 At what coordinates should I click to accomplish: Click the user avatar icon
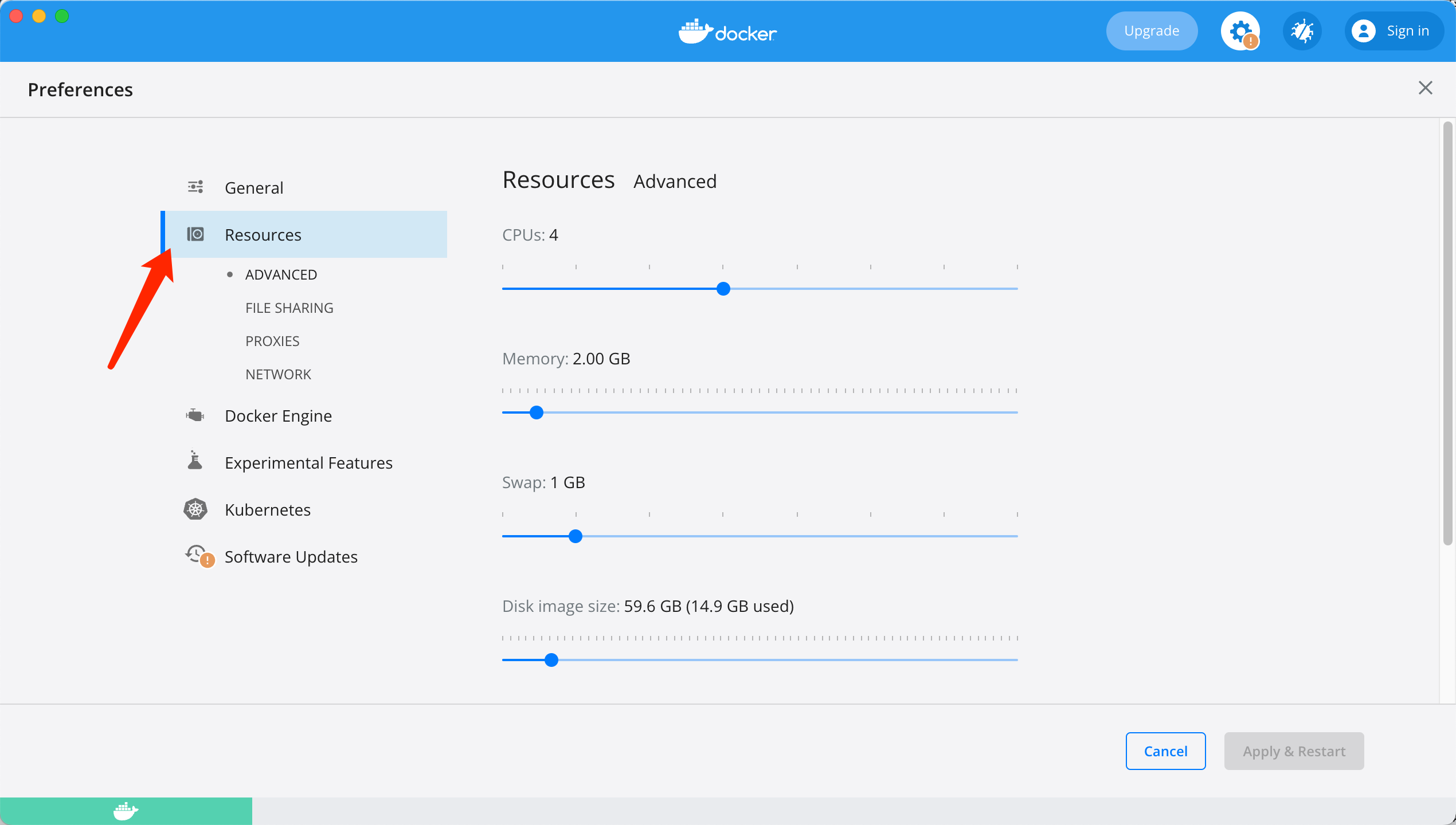pyautogui.click(x=1364, y=31)
